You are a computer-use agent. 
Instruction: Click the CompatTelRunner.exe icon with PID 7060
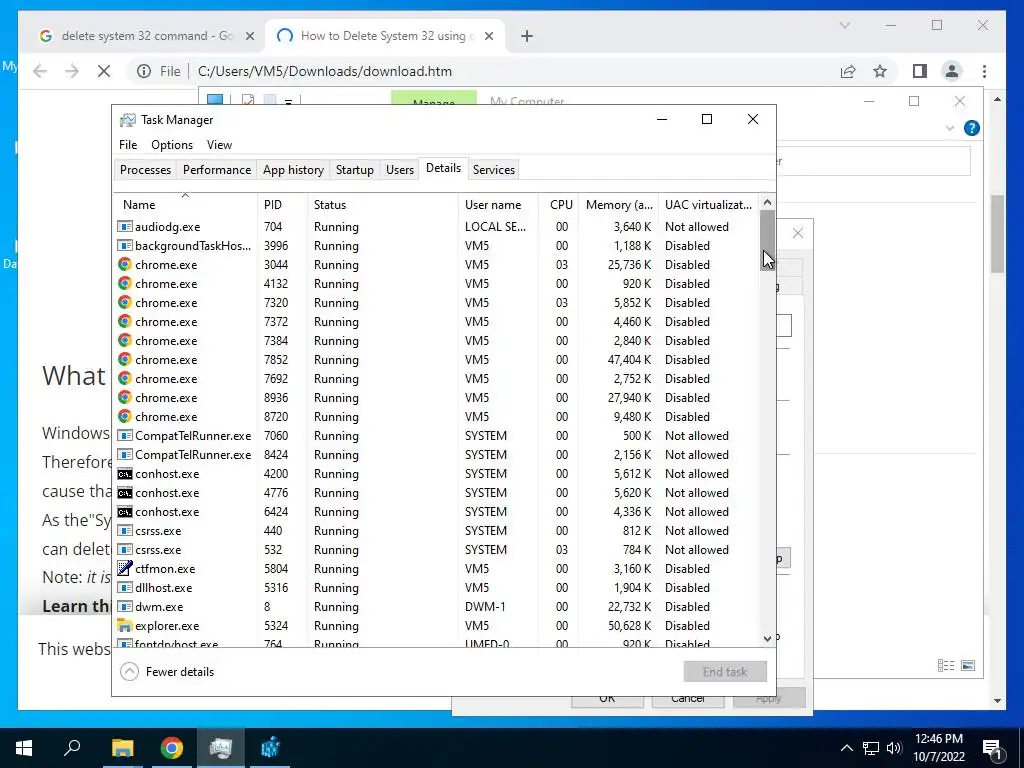click(124, 436)
